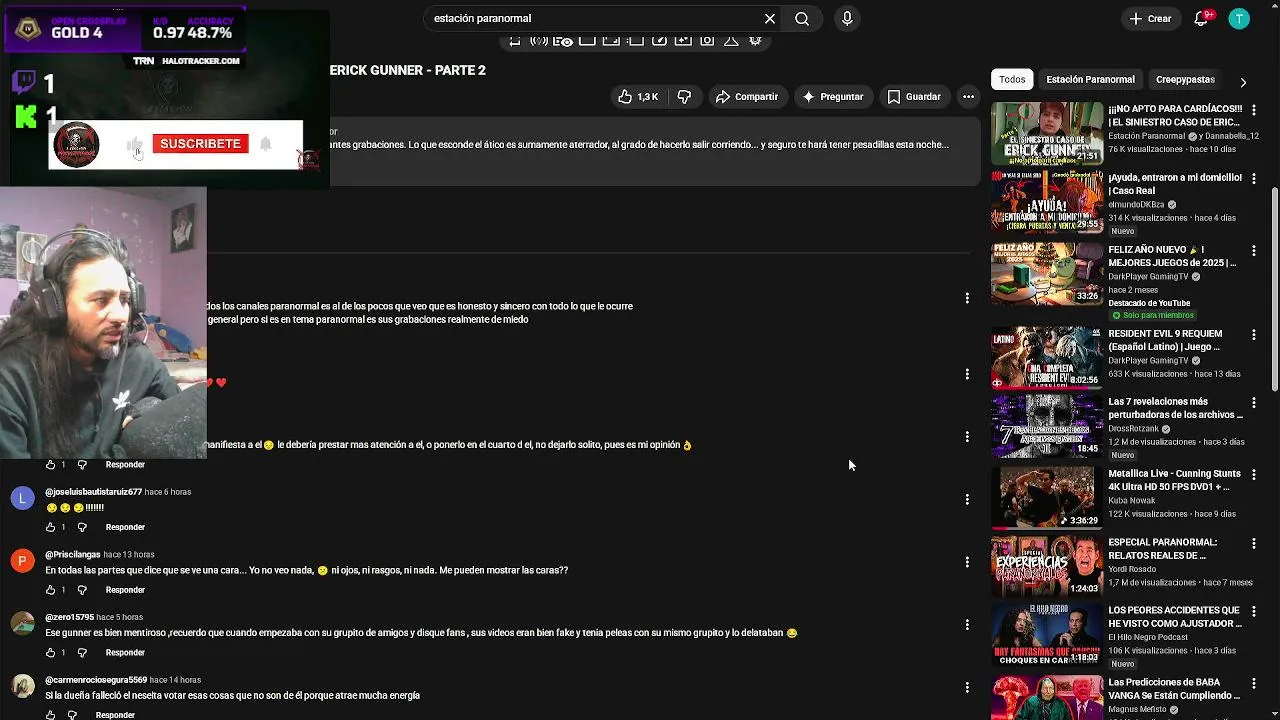1280x720 pixels.
Task: Open the gear settings icon in extension toolbar
Action: pos(755,41)
